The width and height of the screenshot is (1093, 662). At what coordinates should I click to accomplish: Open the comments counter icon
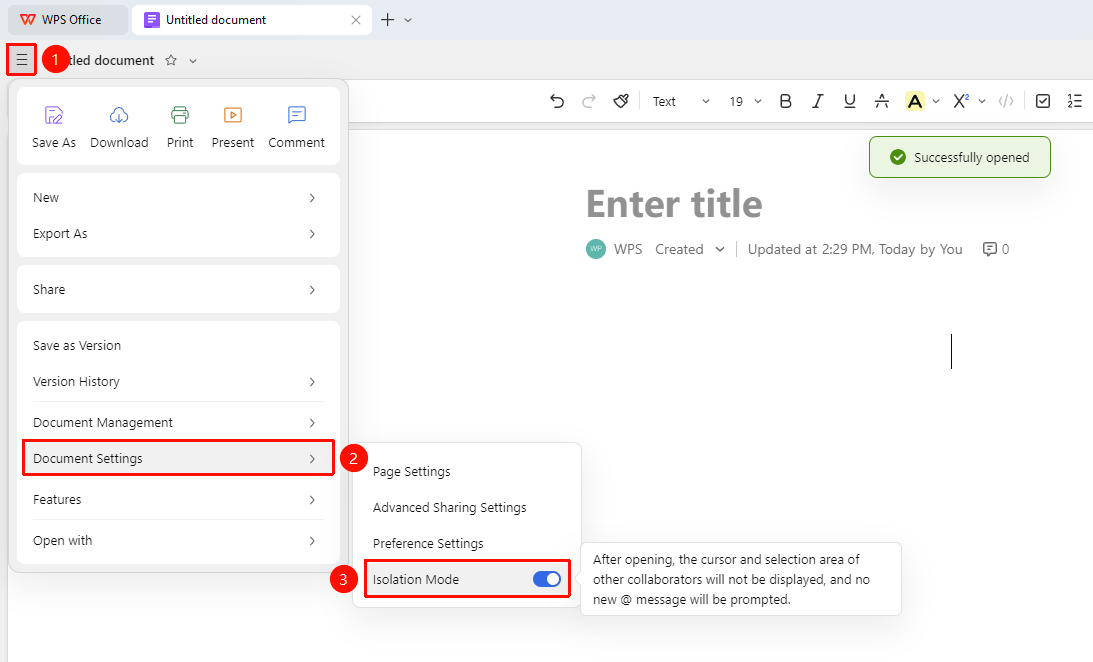(990, 249)
